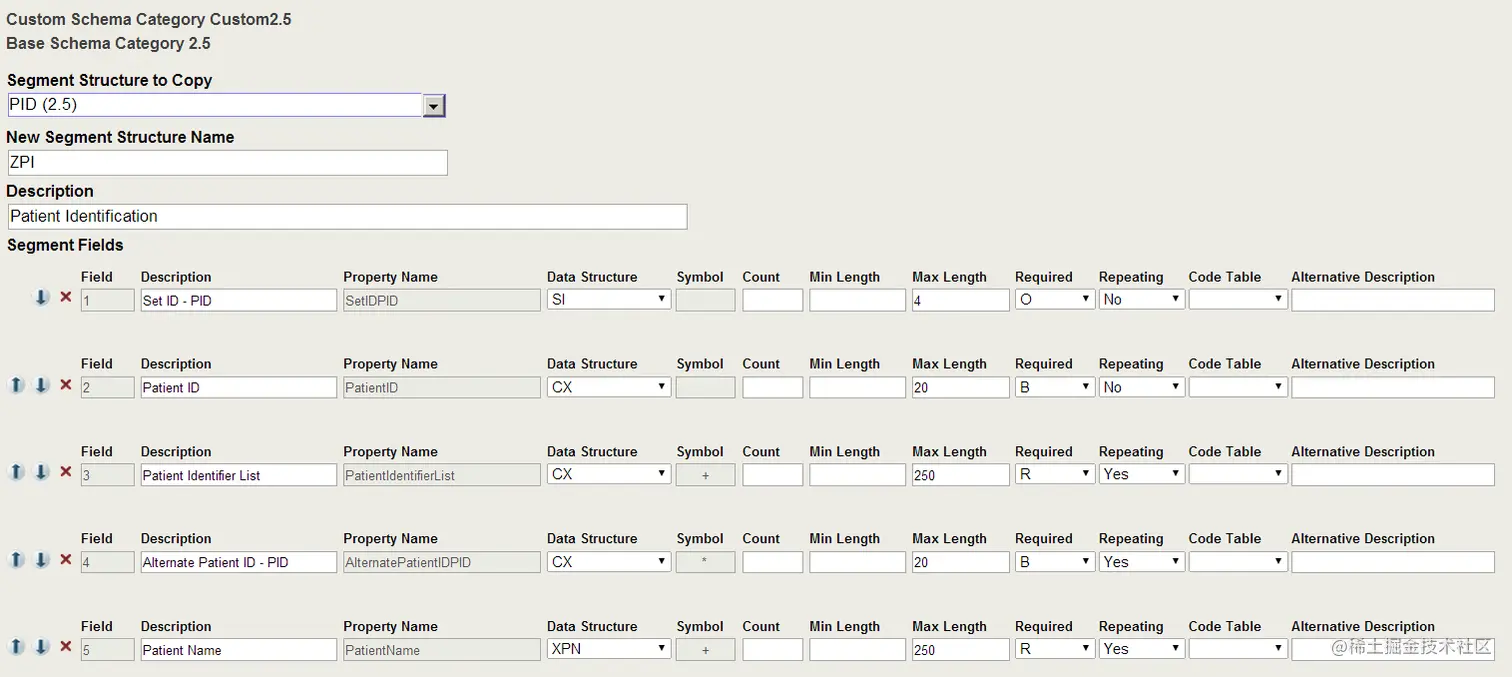This screenshot has height=677, width=1512.
Task: Click Alternative Description field for Set ID - PID
Action: [1393, 300]
